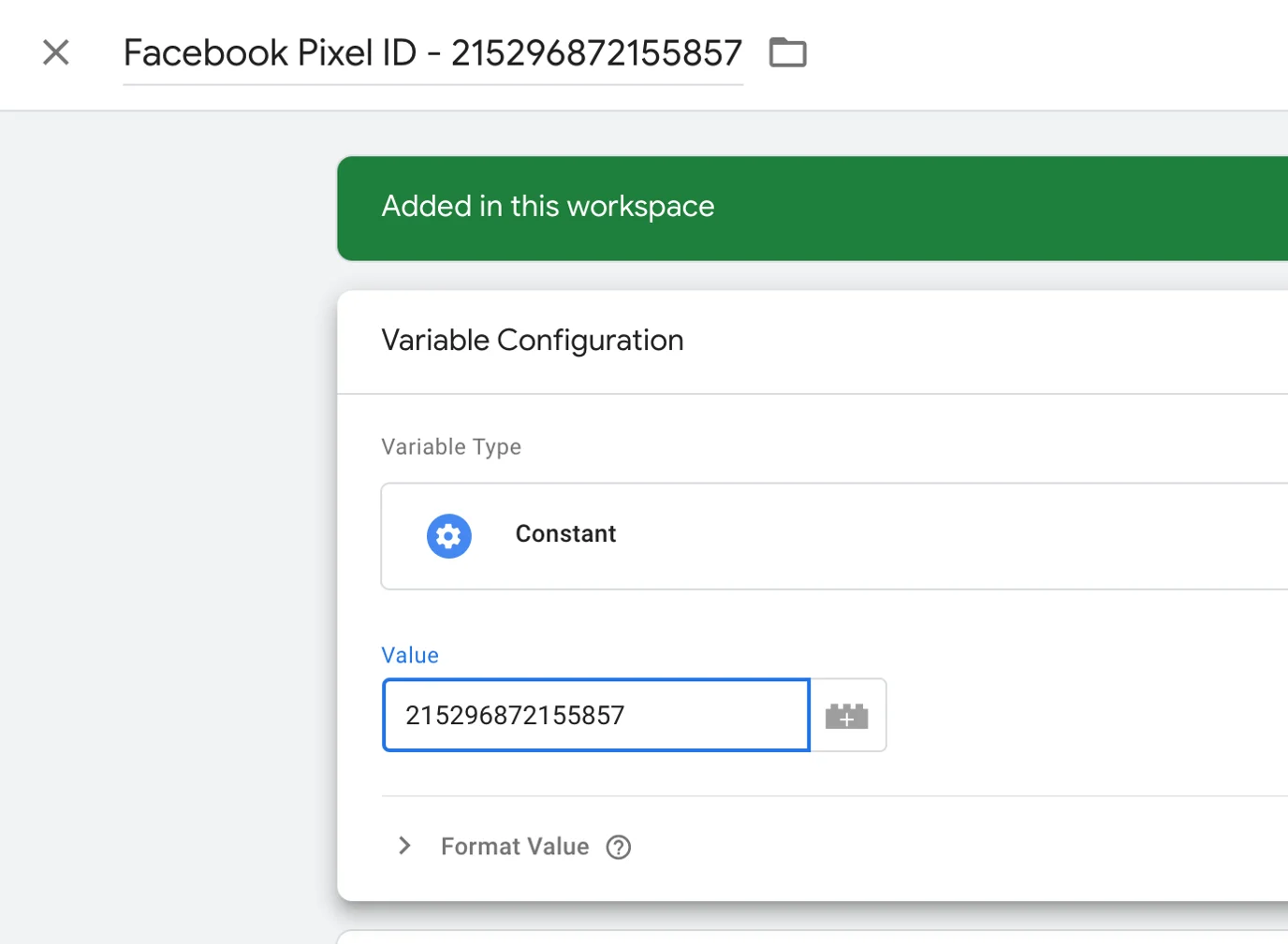The height and width of the screenshot is (944, 1288).
Task: Click the Variable Type label
Action: 451,447
